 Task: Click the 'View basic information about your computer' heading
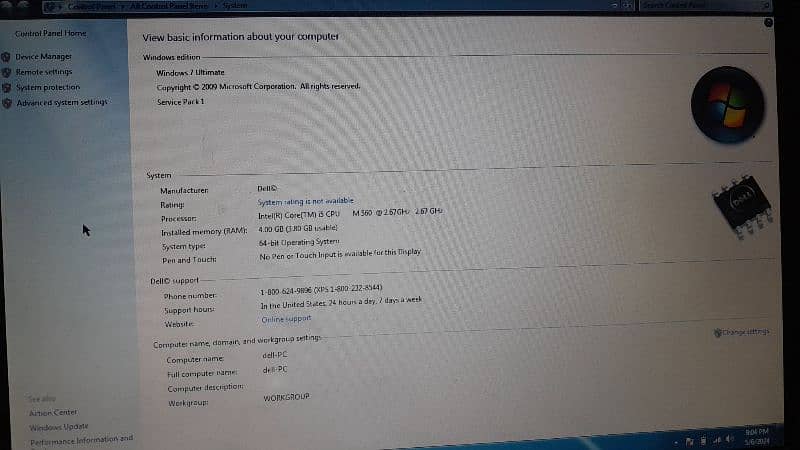(x=240, y=37)
